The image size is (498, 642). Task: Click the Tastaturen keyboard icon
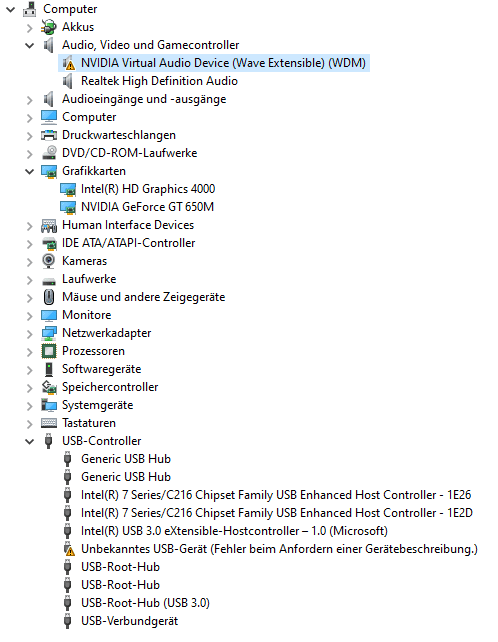click(49, 423)
